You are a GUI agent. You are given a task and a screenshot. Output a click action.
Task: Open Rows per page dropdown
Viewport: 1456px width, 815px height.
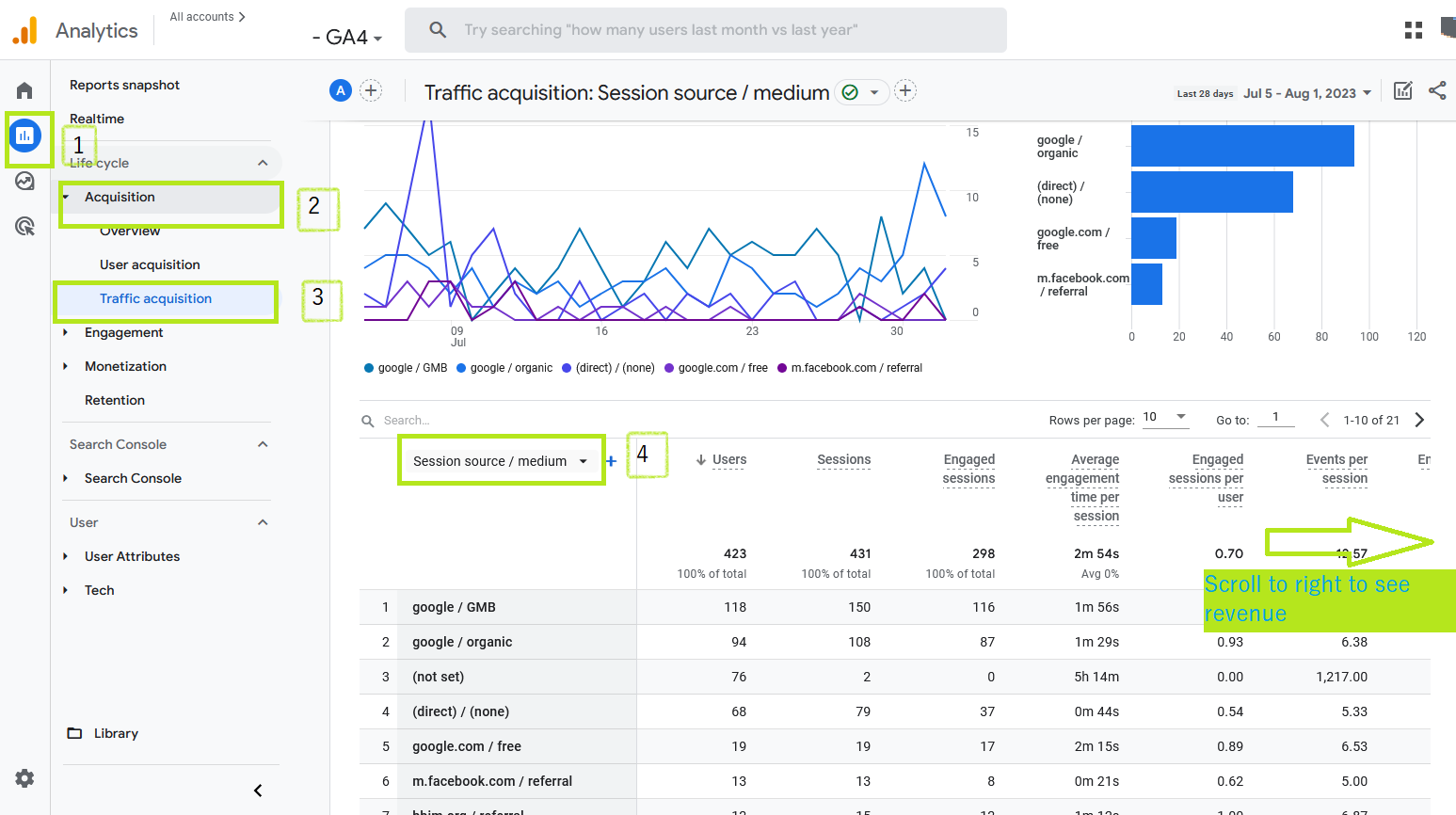[x=1165, y=418]
